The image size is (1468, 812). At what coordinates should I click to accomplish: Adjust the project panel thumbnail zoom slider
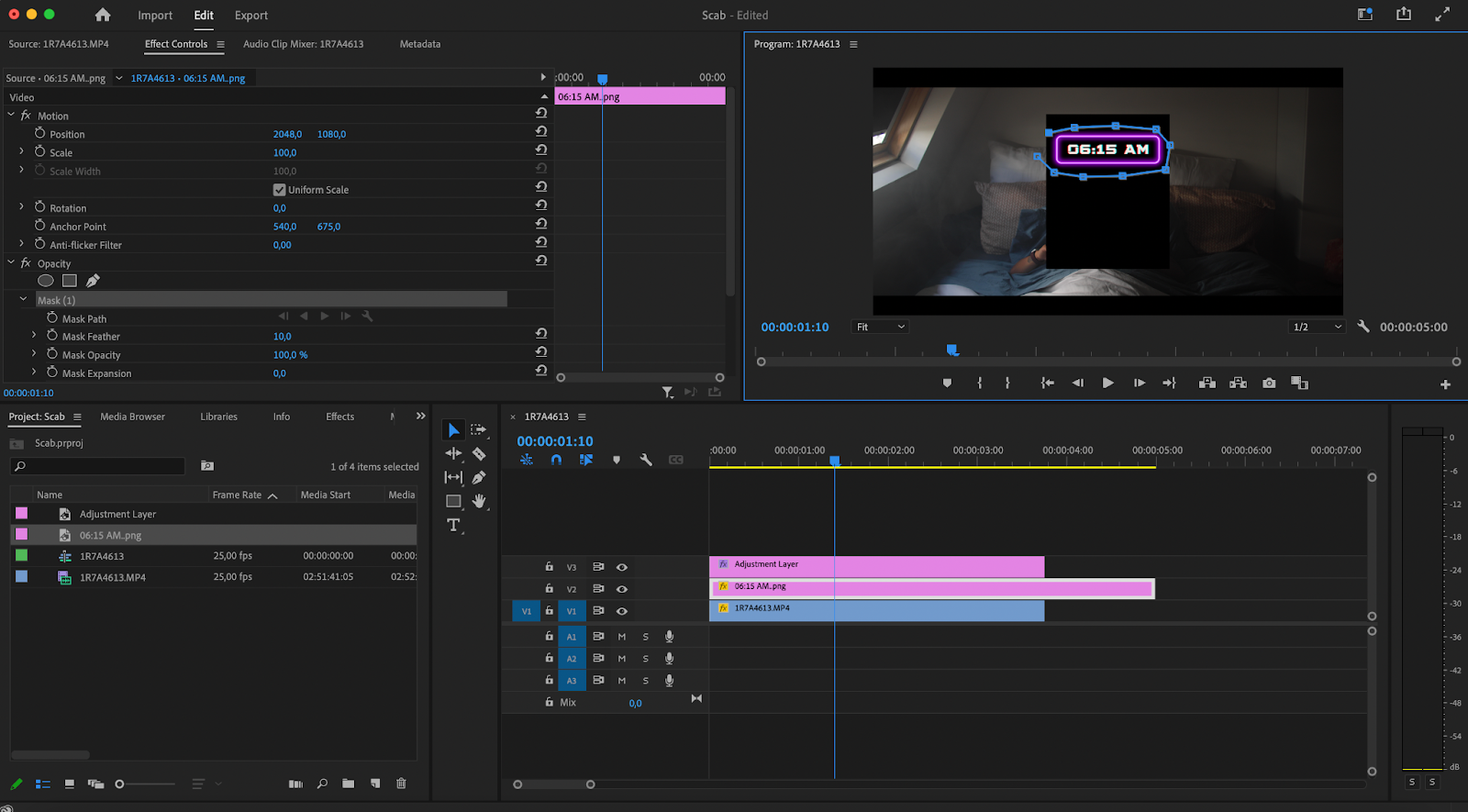(x=120, y=784)
